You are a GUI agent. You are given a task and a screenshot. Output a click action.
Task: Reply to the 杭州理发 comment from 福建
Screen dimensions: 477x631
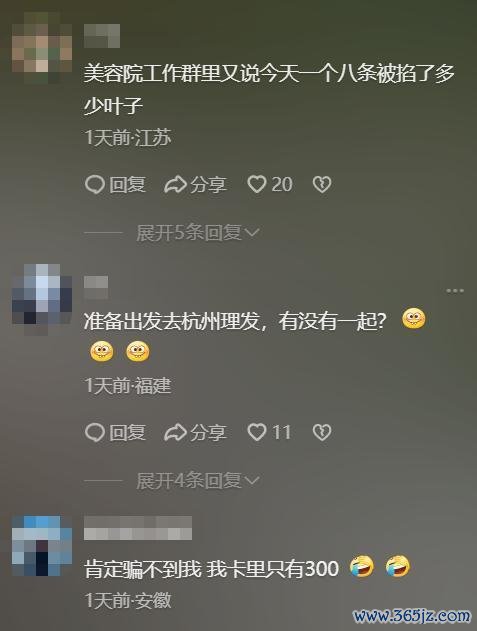(116, 433)
